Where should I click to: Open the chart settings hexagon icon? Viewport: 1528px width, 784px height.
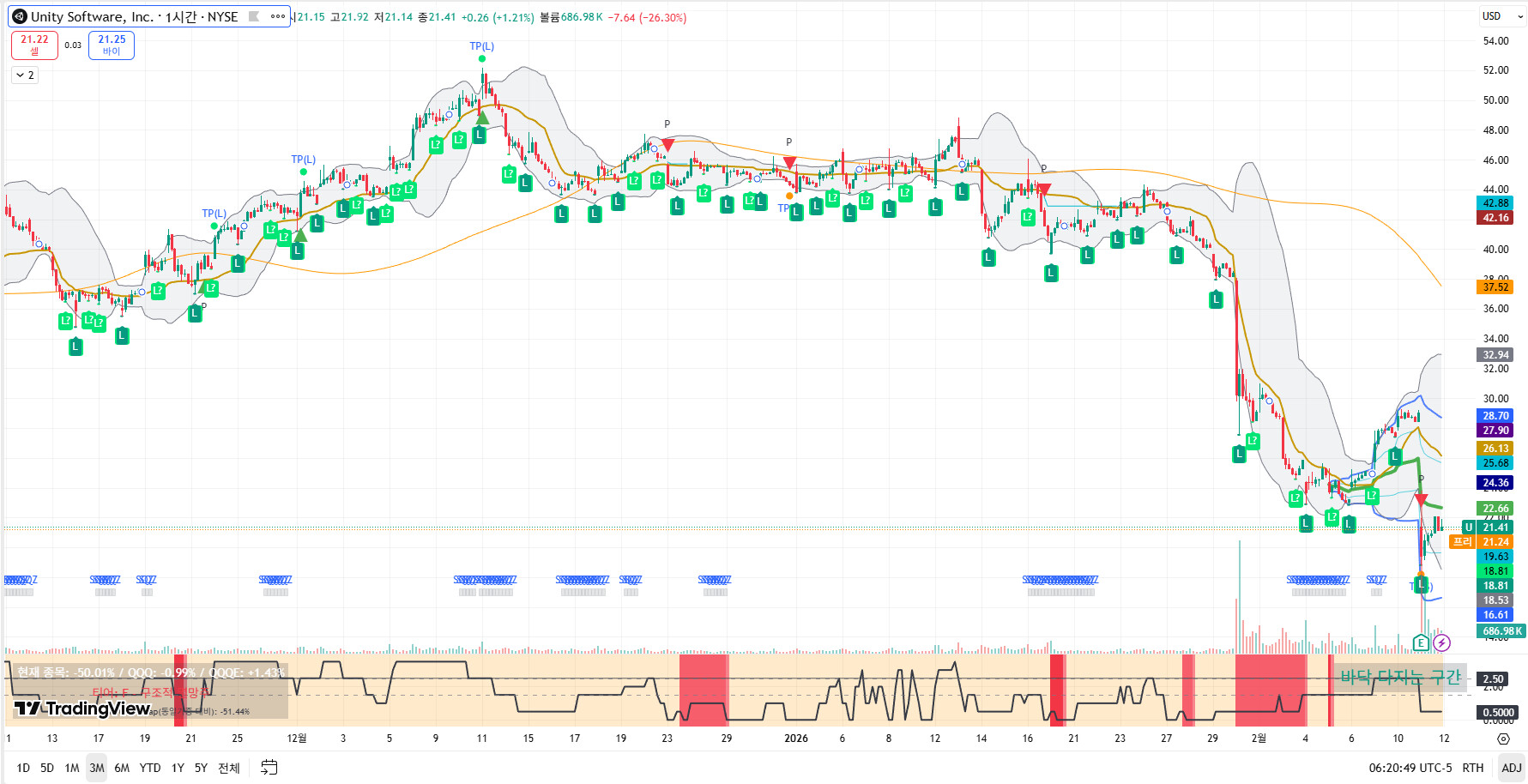(1503, 739)
